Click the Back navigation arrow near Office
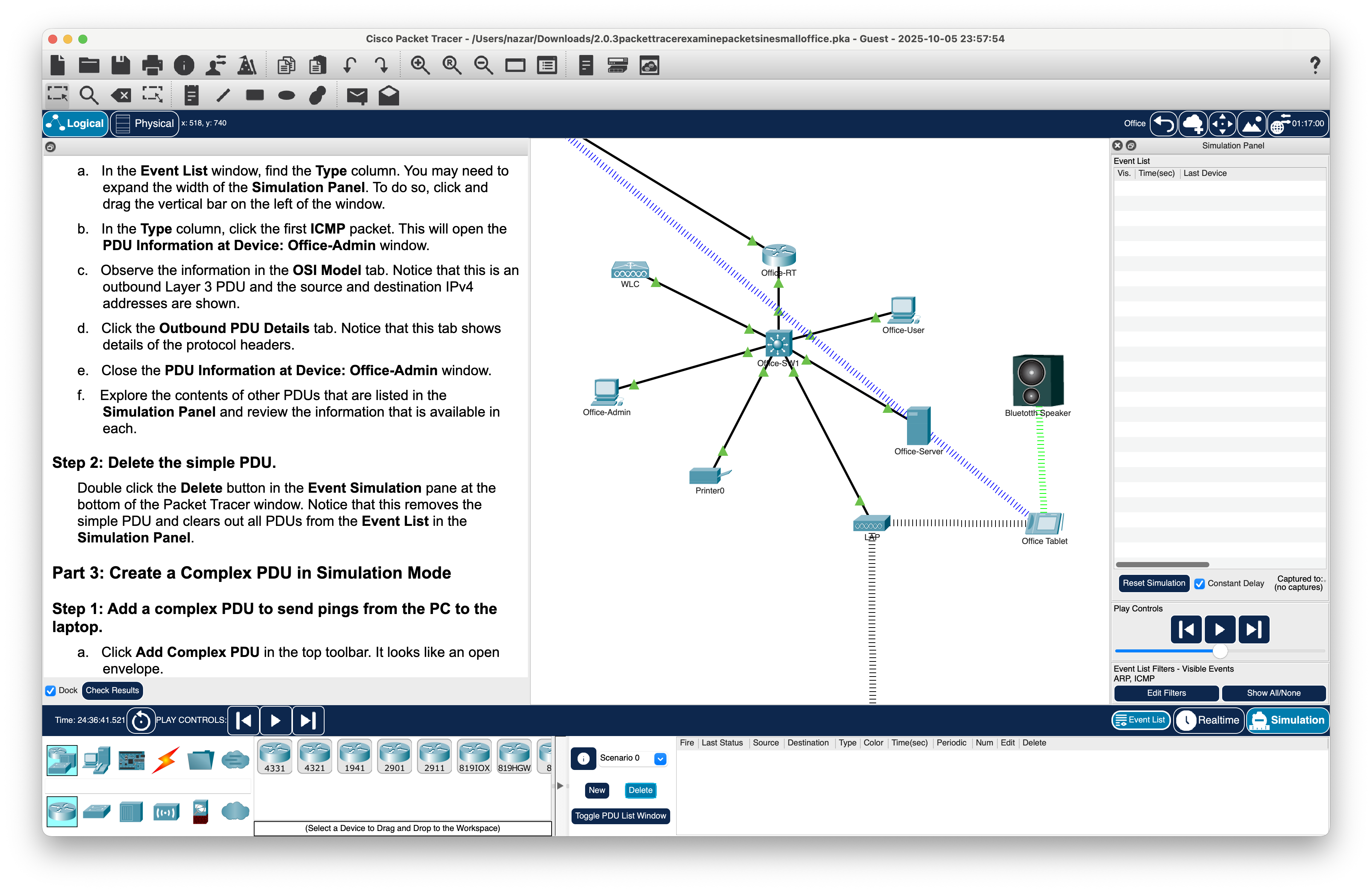The width and height of the screenshot is (1372, 892). pyautogui.click(x=1163, y=124)
